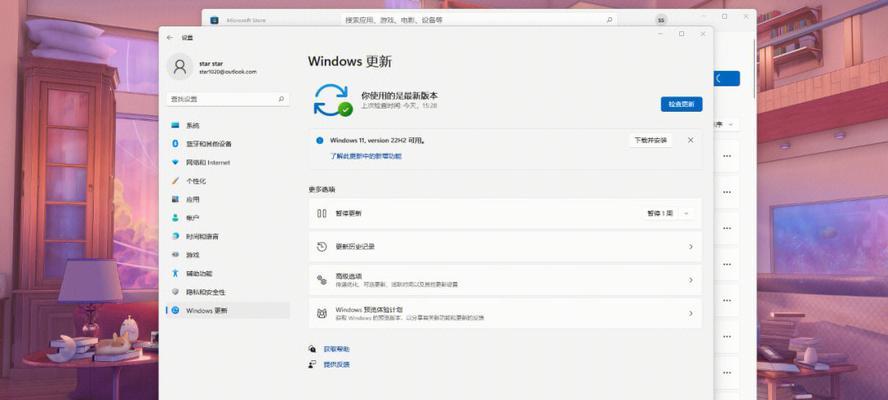
Task: Select 时间和语言 in the sidebar
Action: [228, 236]
